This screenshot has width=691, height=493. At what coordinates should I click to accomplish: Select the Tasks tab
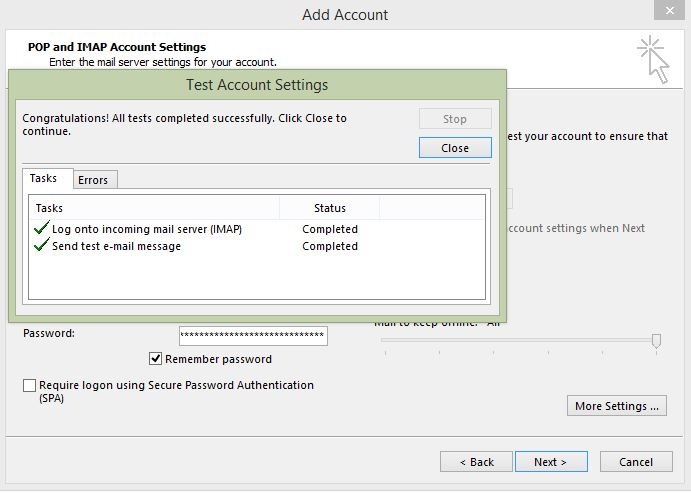coord(44,179)
